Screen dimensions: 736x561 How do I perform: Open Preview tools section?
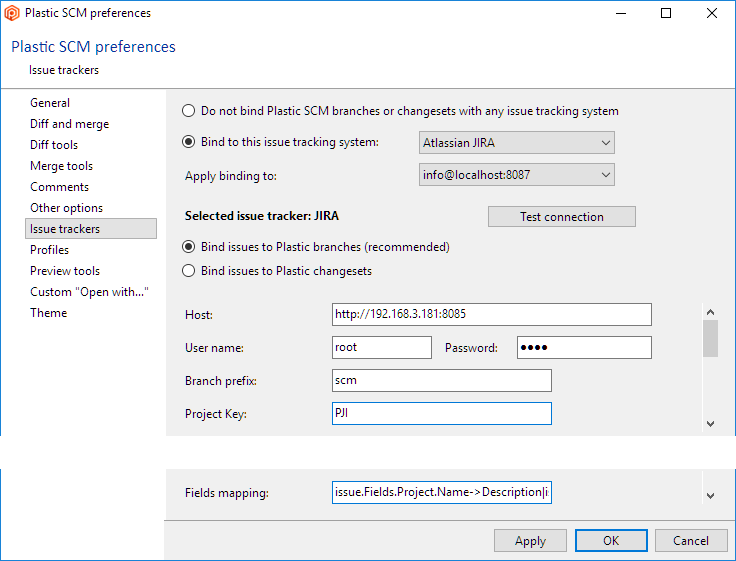point(65,271)
